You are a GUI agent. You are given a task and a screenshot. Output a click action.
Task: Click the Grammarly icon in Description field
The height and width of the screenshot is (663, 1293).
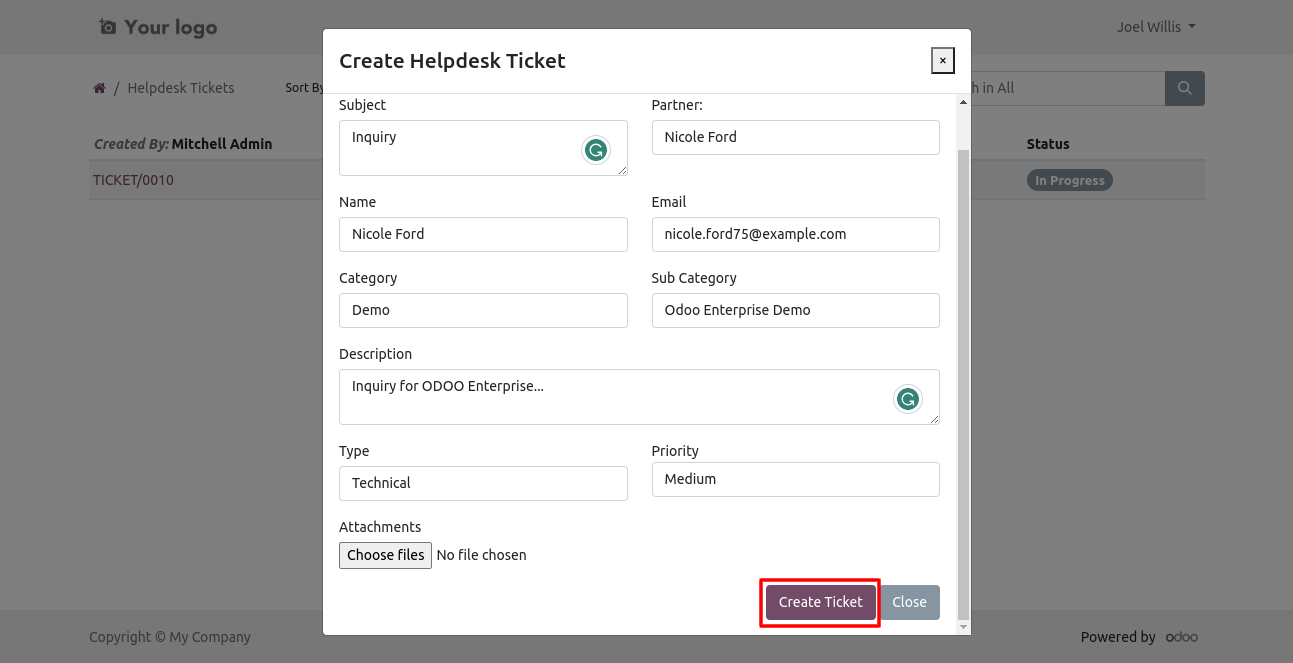[x=907, y=400]
